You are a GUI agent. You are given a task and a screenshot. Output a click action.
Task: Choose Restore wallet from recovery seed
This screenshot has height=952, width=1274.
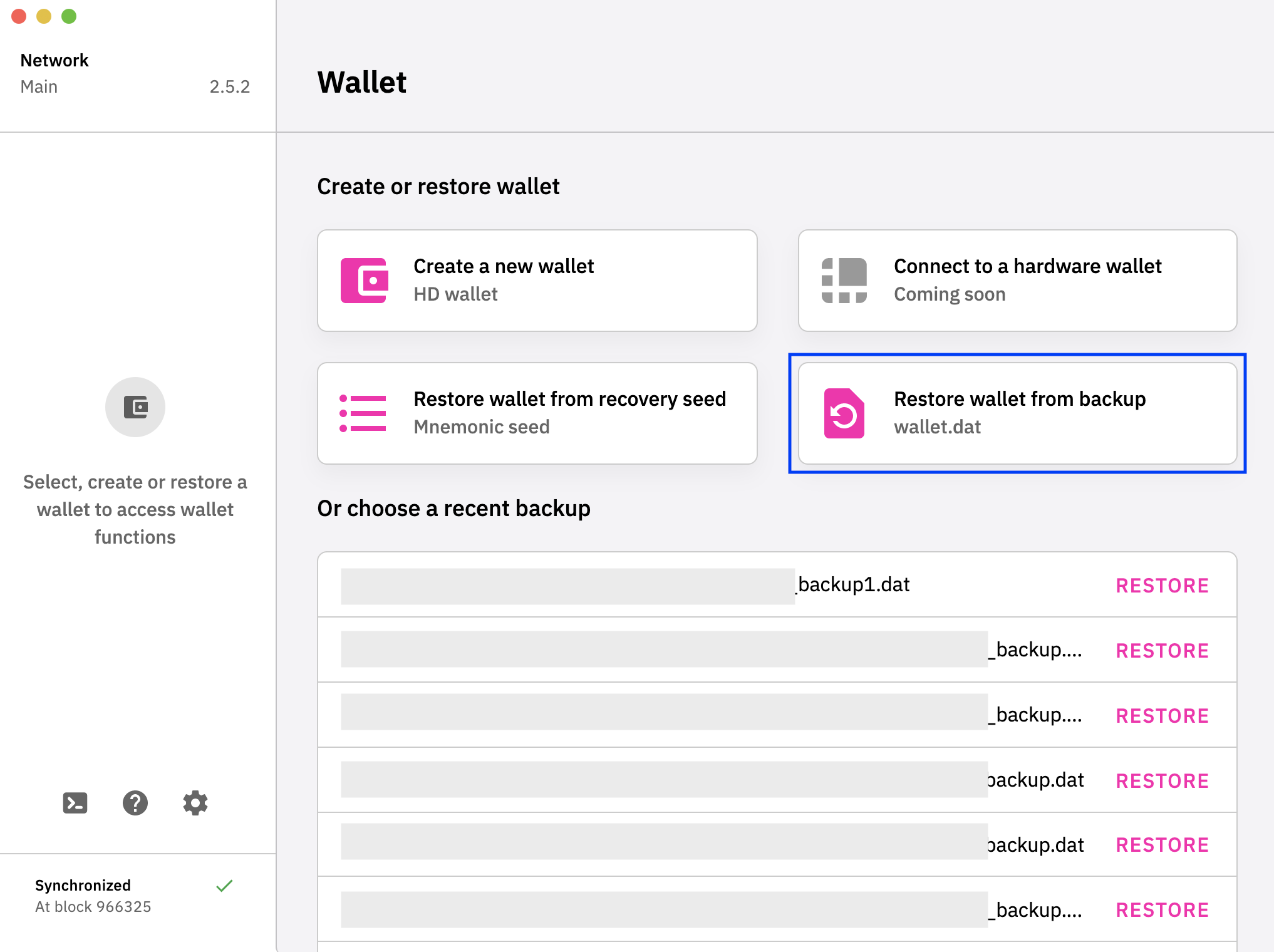click(x=537, y=413)
